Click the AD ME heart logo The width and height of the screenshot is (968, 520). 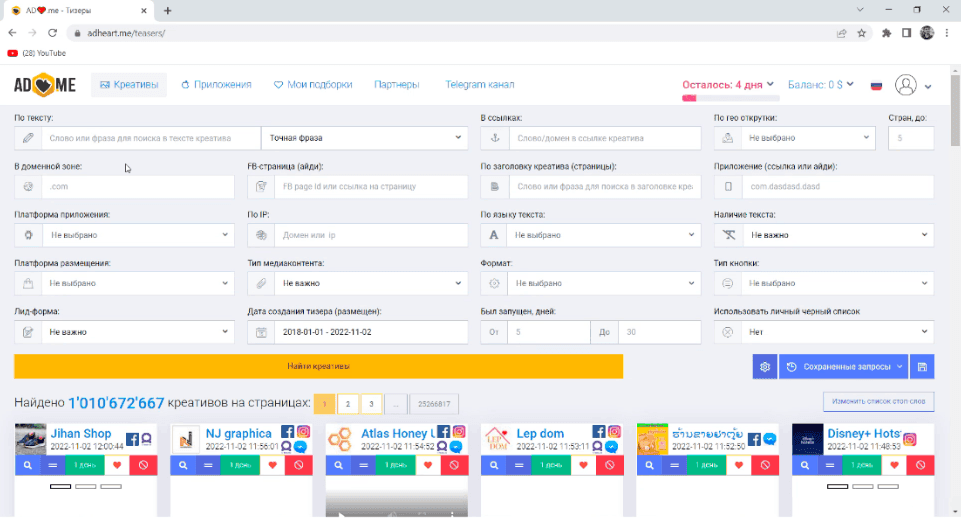pos(45,85)
